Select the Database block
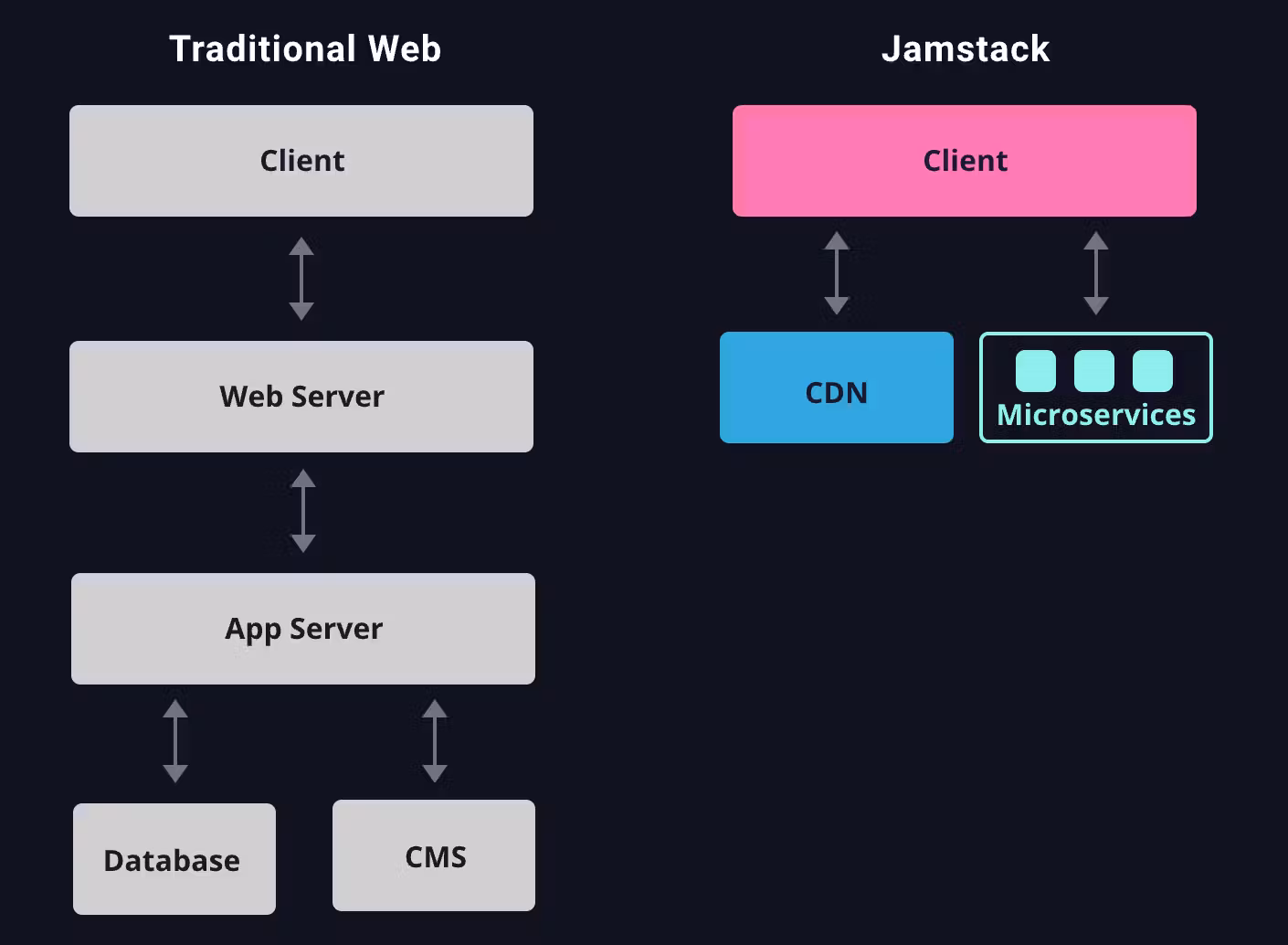 (174, 859)
